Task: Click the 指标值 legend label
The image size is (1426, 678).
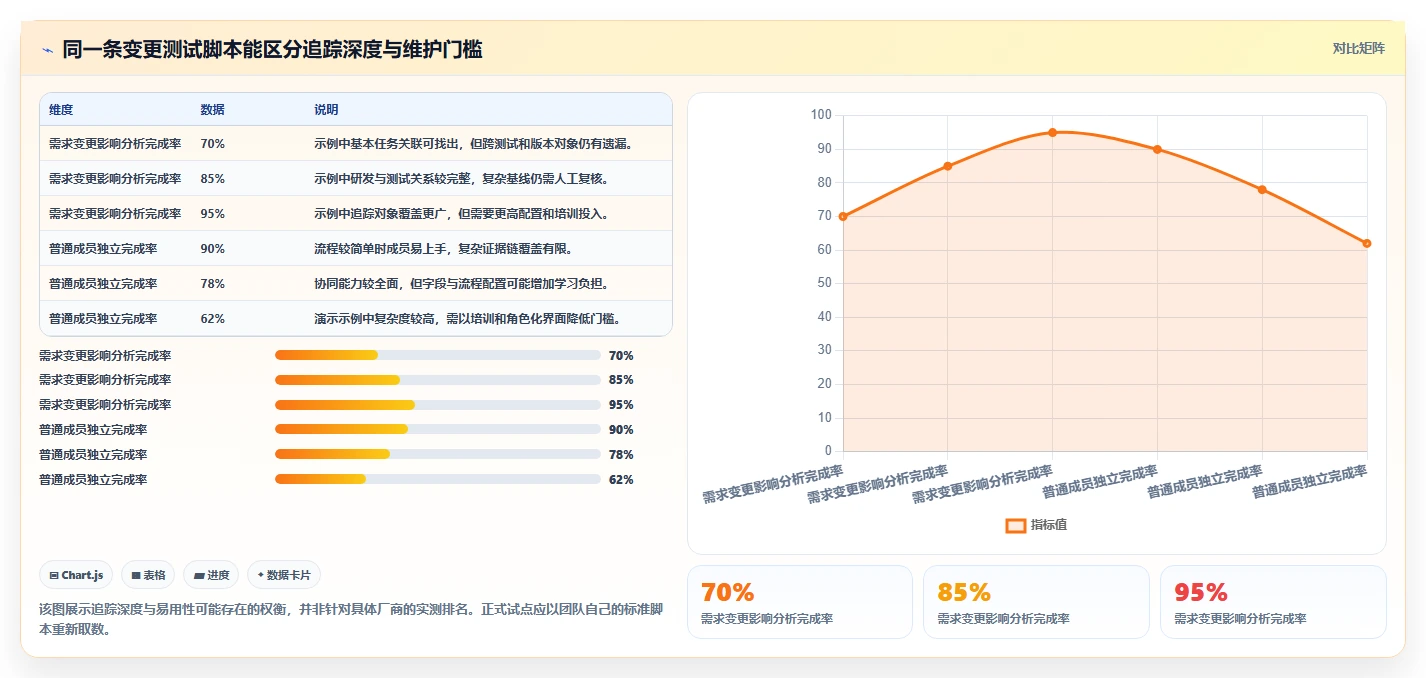Action: (1048, 525)
